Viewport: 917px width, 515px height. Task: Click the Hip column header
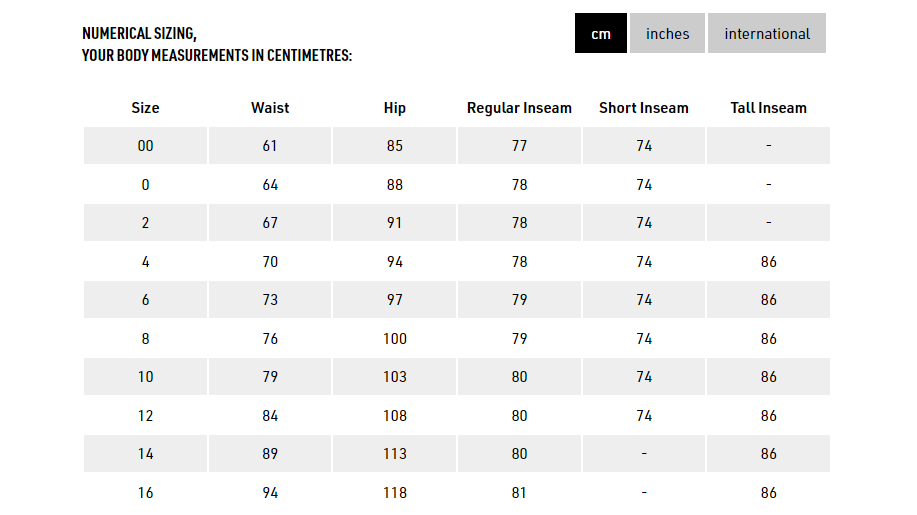(x=395, y=108)
